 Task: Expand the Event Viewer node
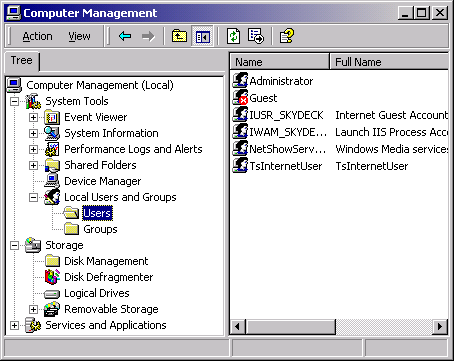(x=33, y=117)
